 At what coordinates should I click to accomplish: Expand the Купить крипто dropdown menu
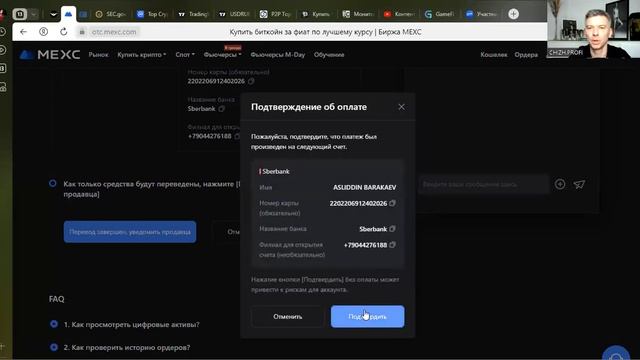pyautogui.click(x=141, y=55)
